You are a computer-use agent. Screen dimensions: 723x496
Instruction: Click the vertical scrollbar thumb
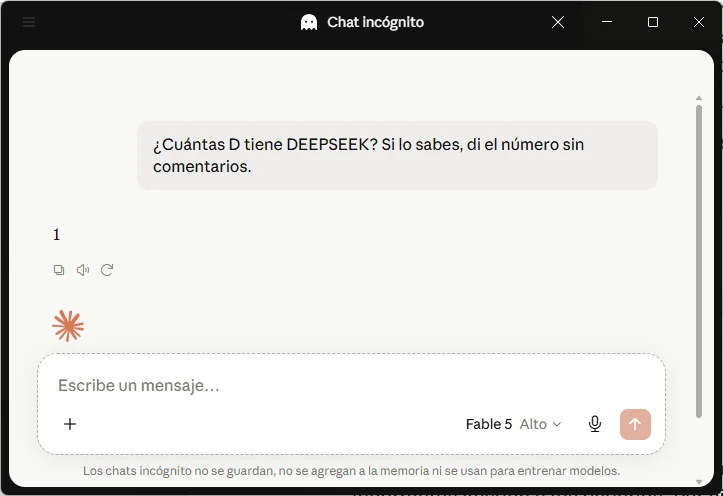point(699,261)
